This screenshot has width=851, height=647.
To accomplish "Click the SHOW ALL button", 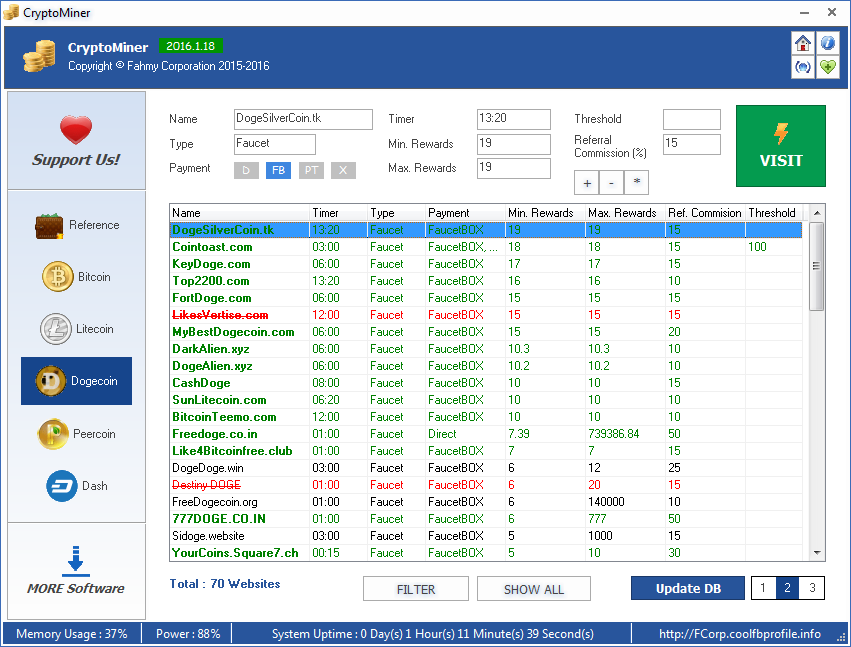I will coord(534,589).
